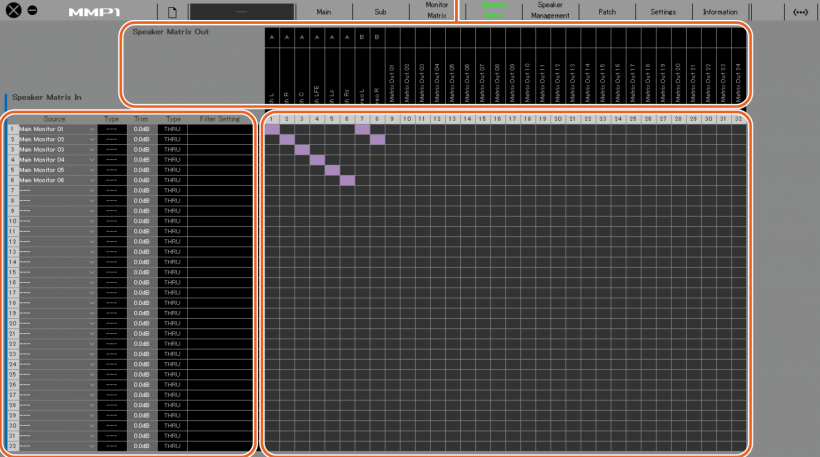Click the X icon at top left

pyautogui.click(x=14, y=11)
